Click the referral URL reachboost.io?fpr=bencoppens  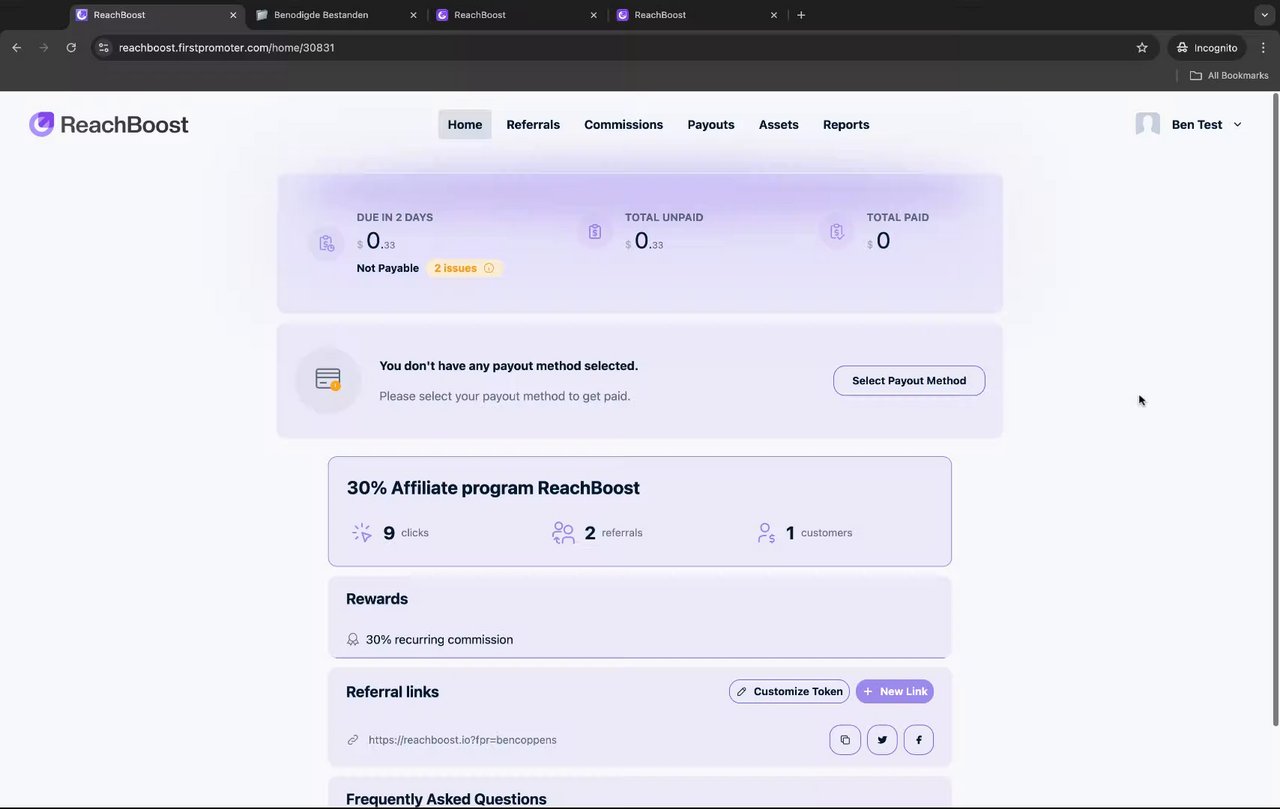[x=462, y=740]
